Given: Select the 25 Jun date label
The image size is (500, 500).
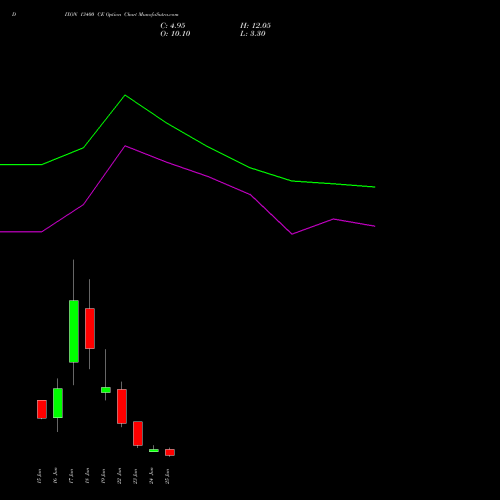Looking at the screenshot, I should pyautogui.click(x=167, y=476).
